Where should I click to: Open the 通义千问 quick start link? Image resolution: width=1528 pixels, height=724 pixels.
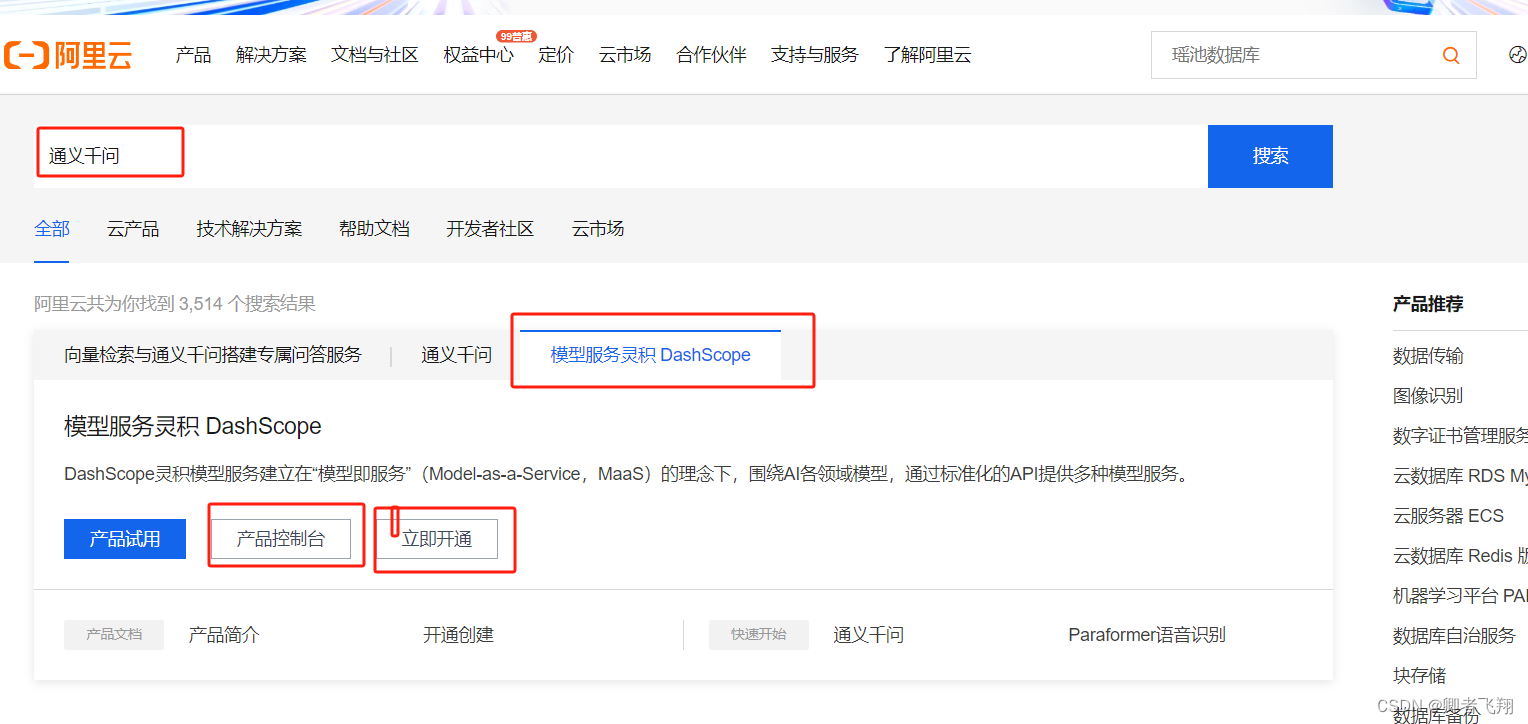coord(868,635)
